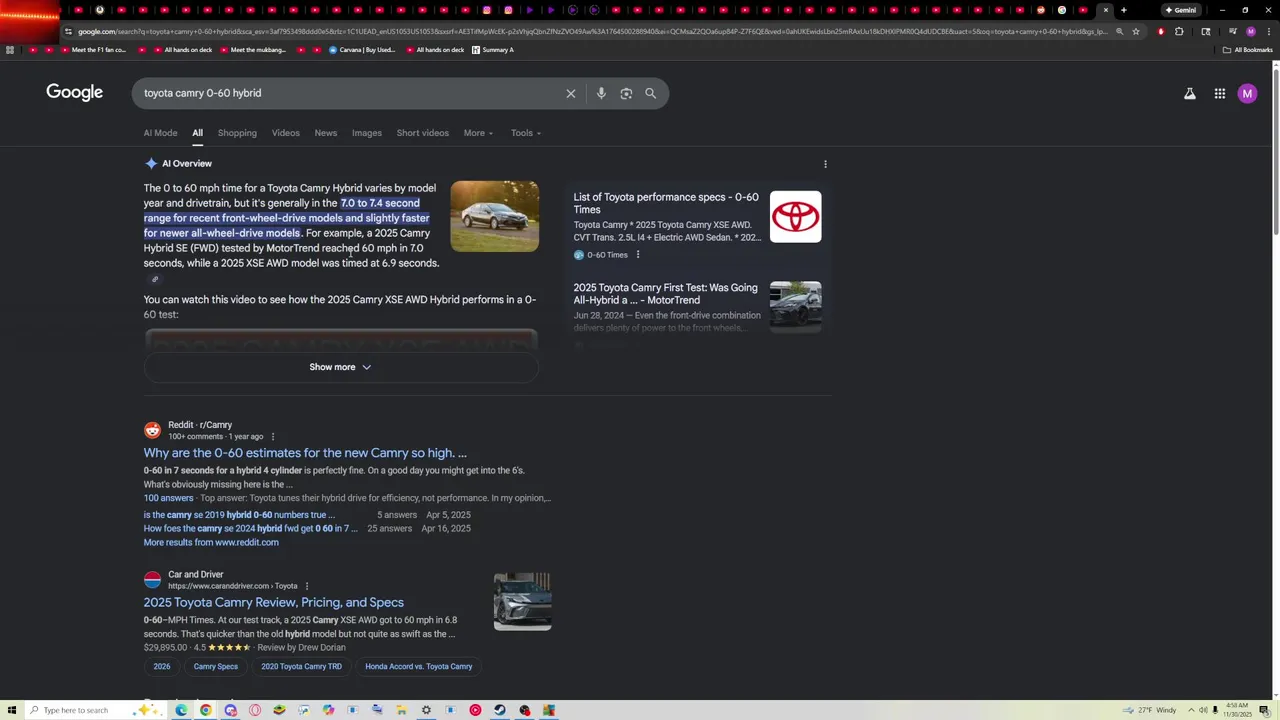
Task: Open the Google account avatar M
Action: pos(1247,93)
